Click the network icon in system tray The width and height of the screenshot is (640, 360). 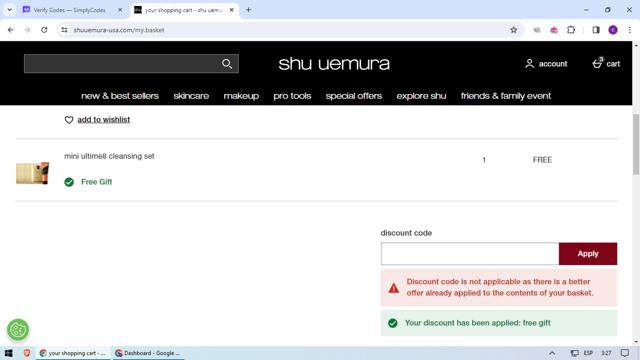click(x=574, y=353)
